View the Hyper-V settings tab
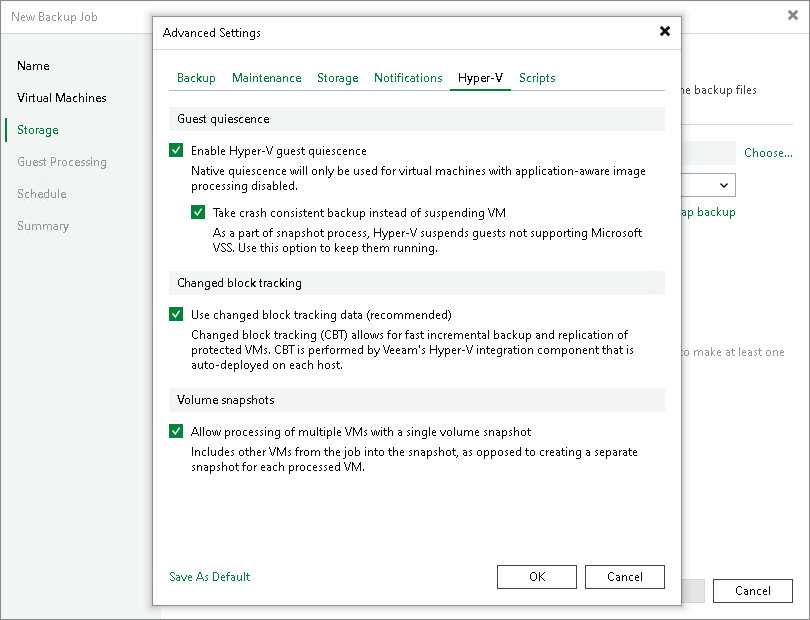810x620 pixels. (x=480, y=77)
